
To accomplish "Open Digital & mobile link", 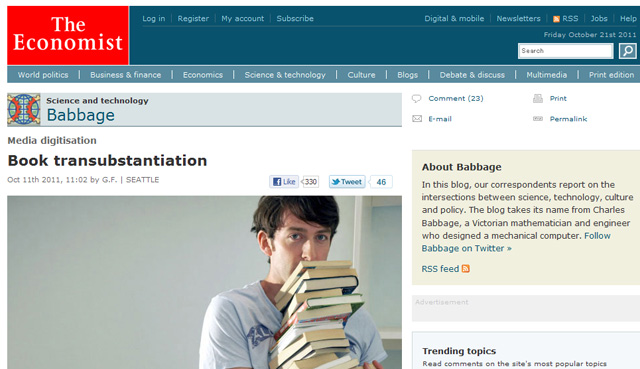I will point(454,18).
